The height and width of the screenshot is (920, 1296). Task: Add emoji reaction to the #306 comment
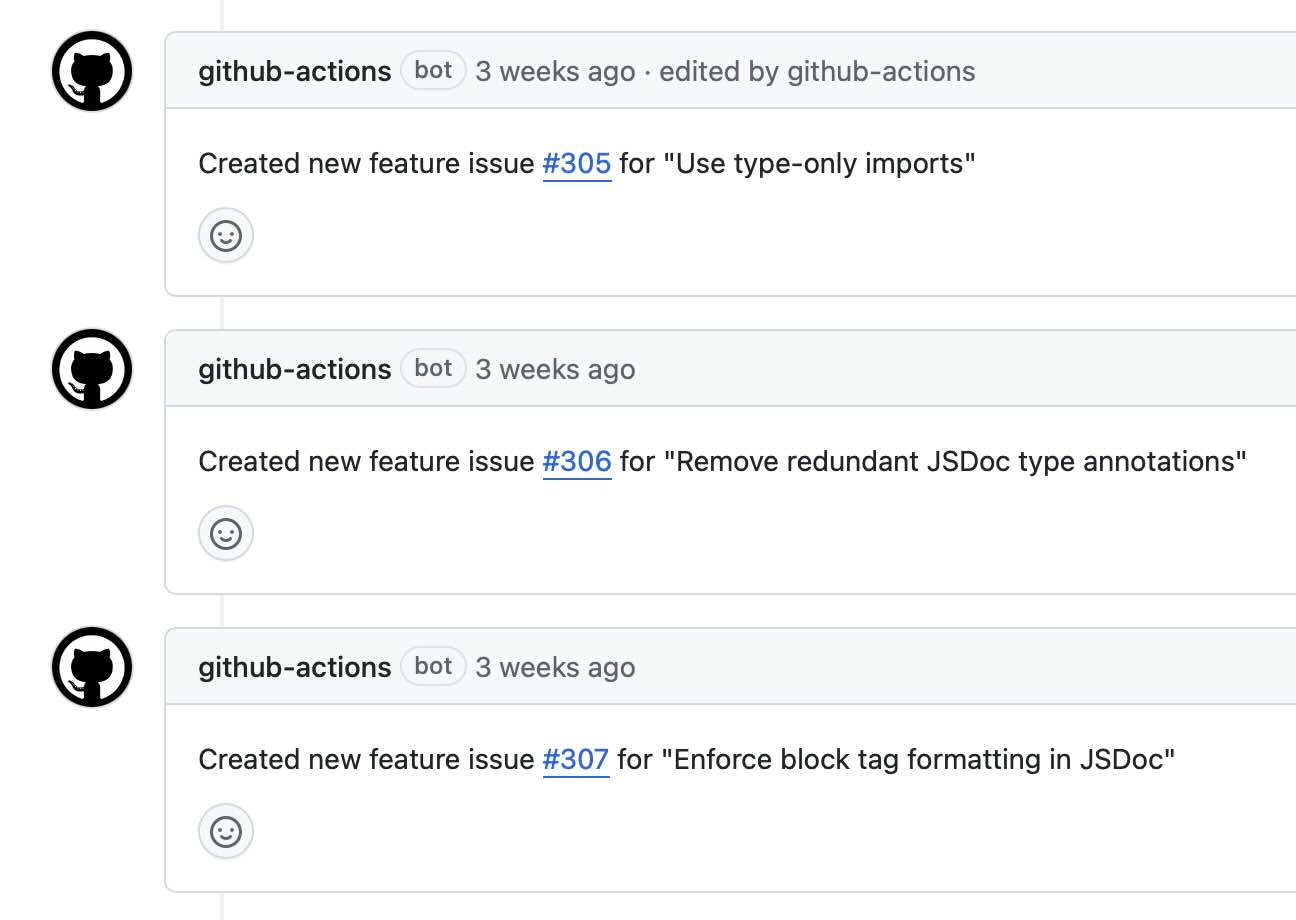[x=226, y=534]
